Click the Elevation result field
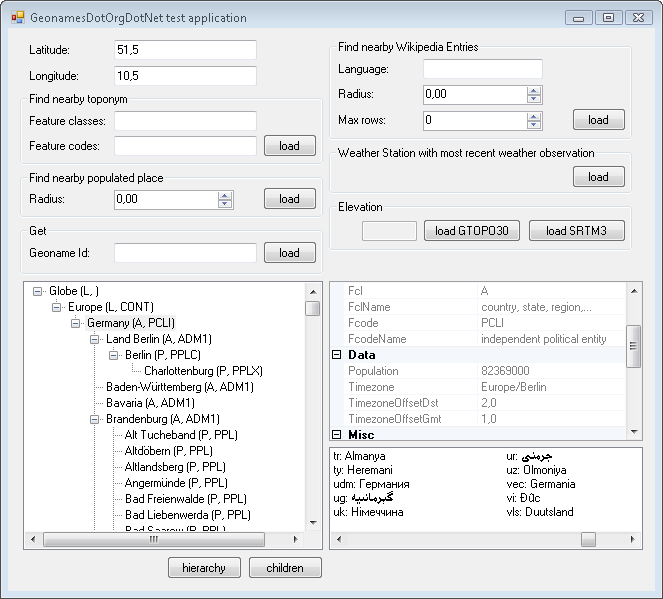663x599 pixels. [389, 231]
